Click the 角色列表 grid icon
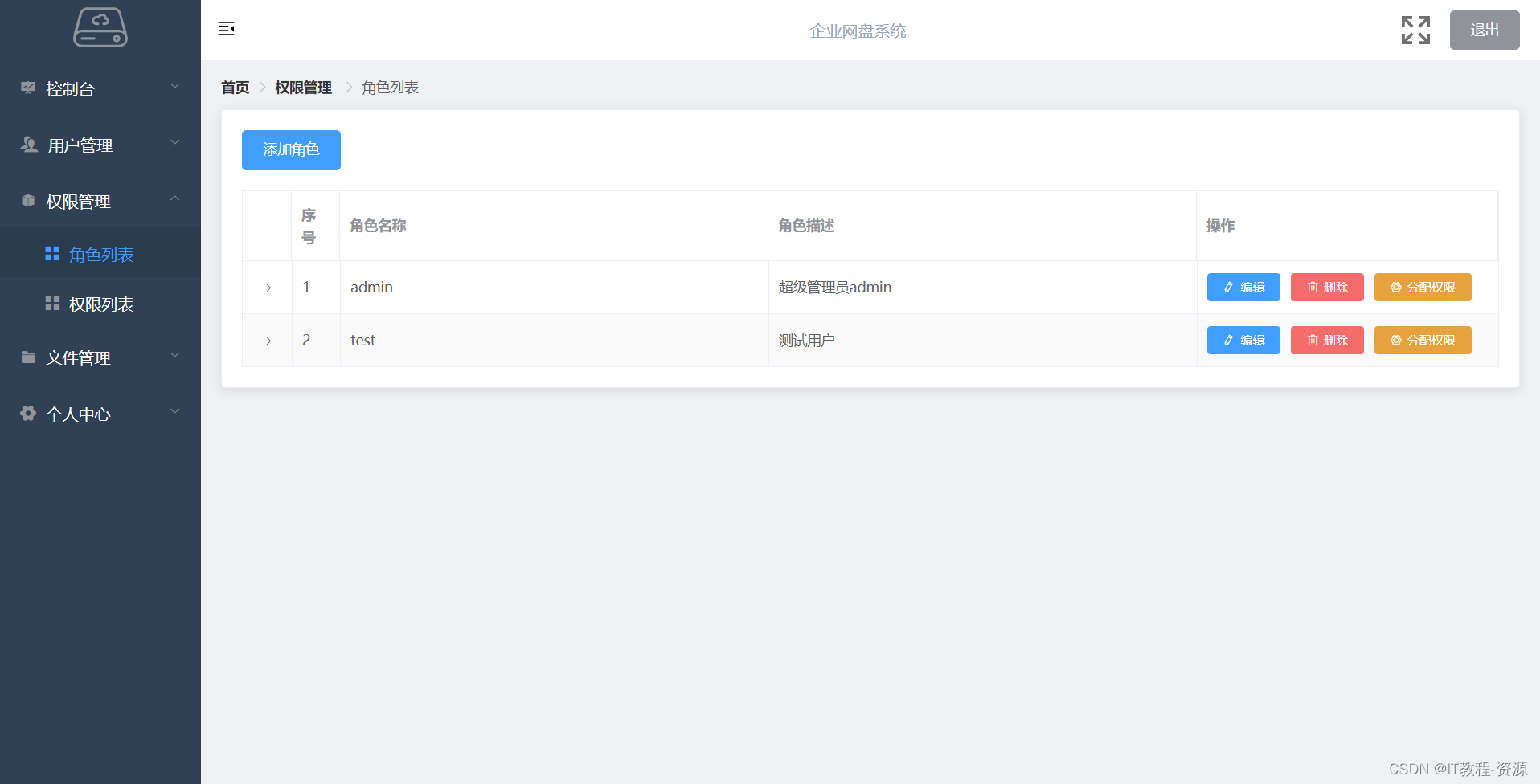 tap(52, 254)
